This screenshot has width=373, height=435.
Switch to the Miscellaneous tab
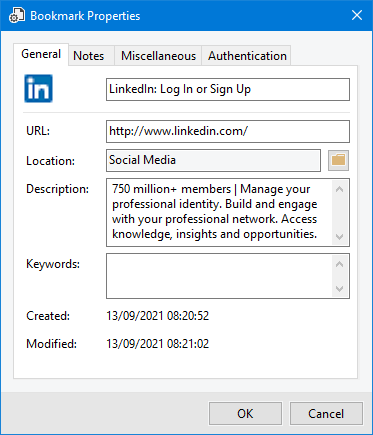point(158,56)
